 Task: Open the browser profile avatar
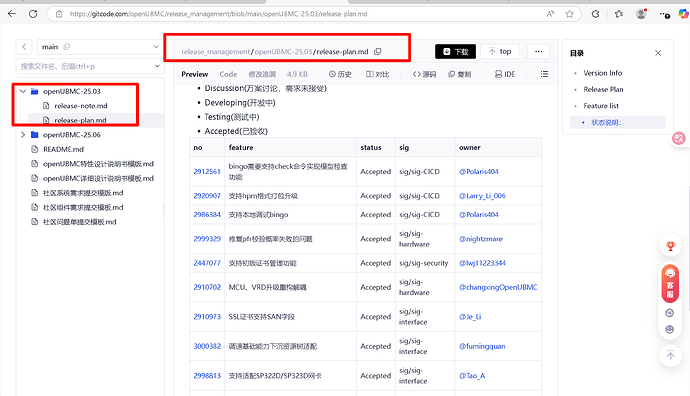pos(642,14)
